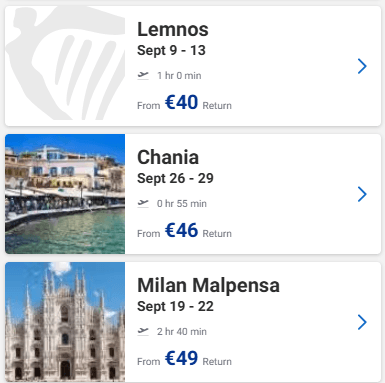Viewport: 385px width, 383px height.
Task: Click the 2 hr 40 min flight duration
Action: tap(182, 331)
